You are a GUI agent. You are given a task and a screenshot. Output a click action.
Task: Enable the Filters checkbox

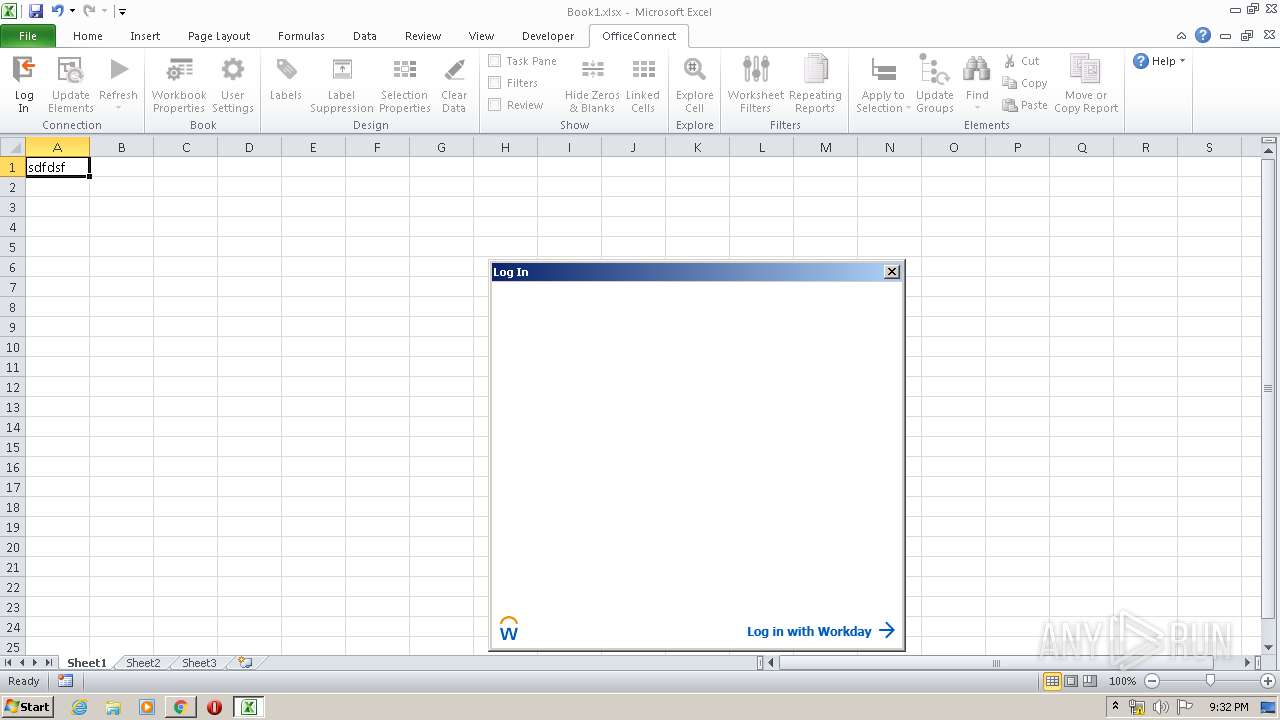point(494,83)
